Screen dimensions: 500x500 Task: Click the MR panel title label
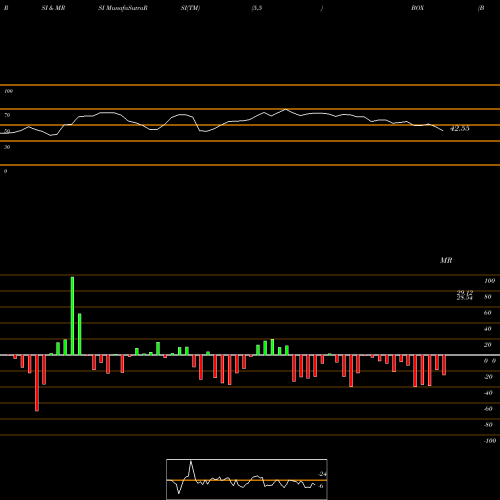click(x=446, y=260)
